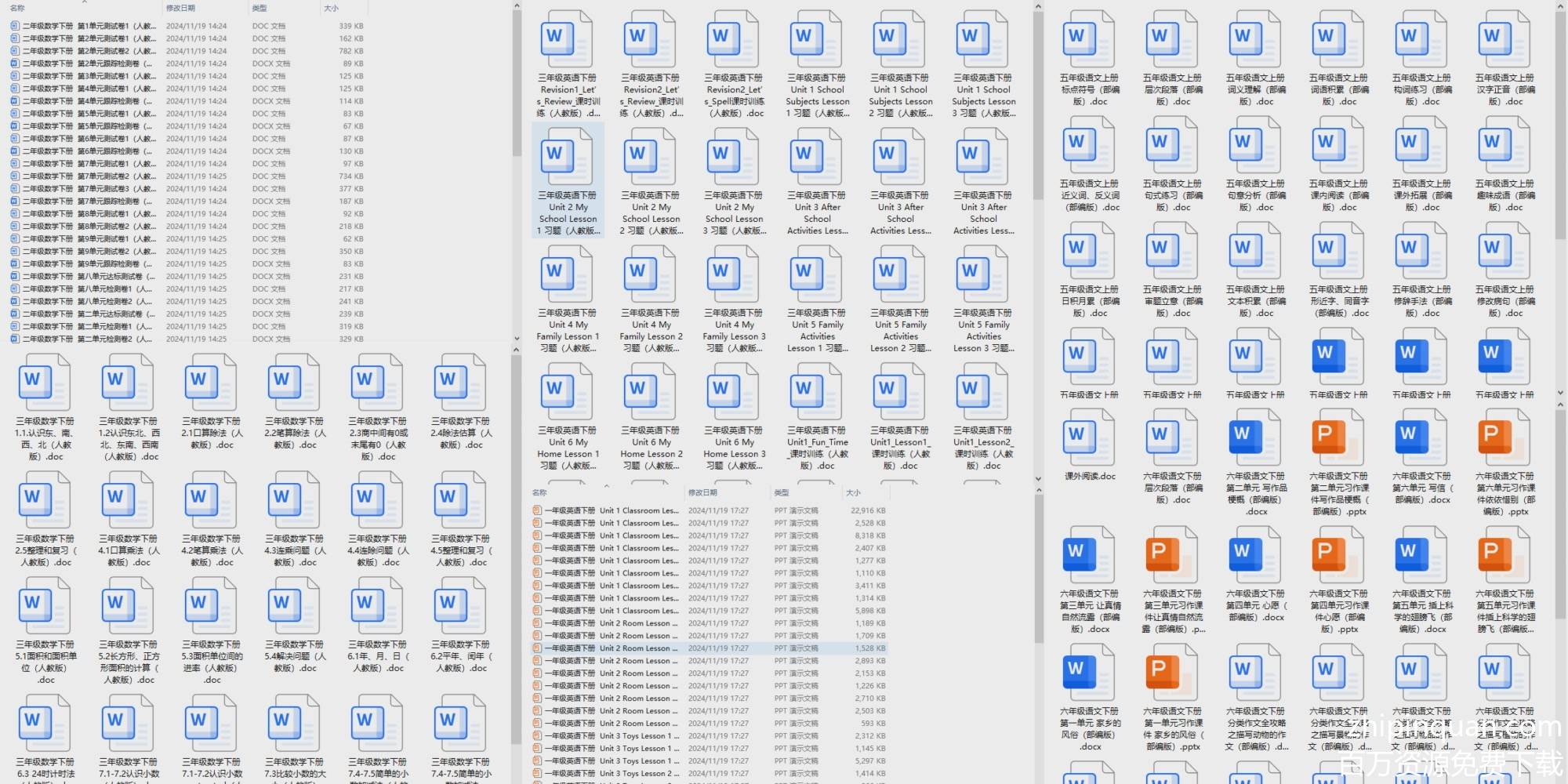Sort 二年级数学 list by 修改日期 column header
Image resolution: width=1568 pixels, height=784 pixels.
[x=180, y=9]
